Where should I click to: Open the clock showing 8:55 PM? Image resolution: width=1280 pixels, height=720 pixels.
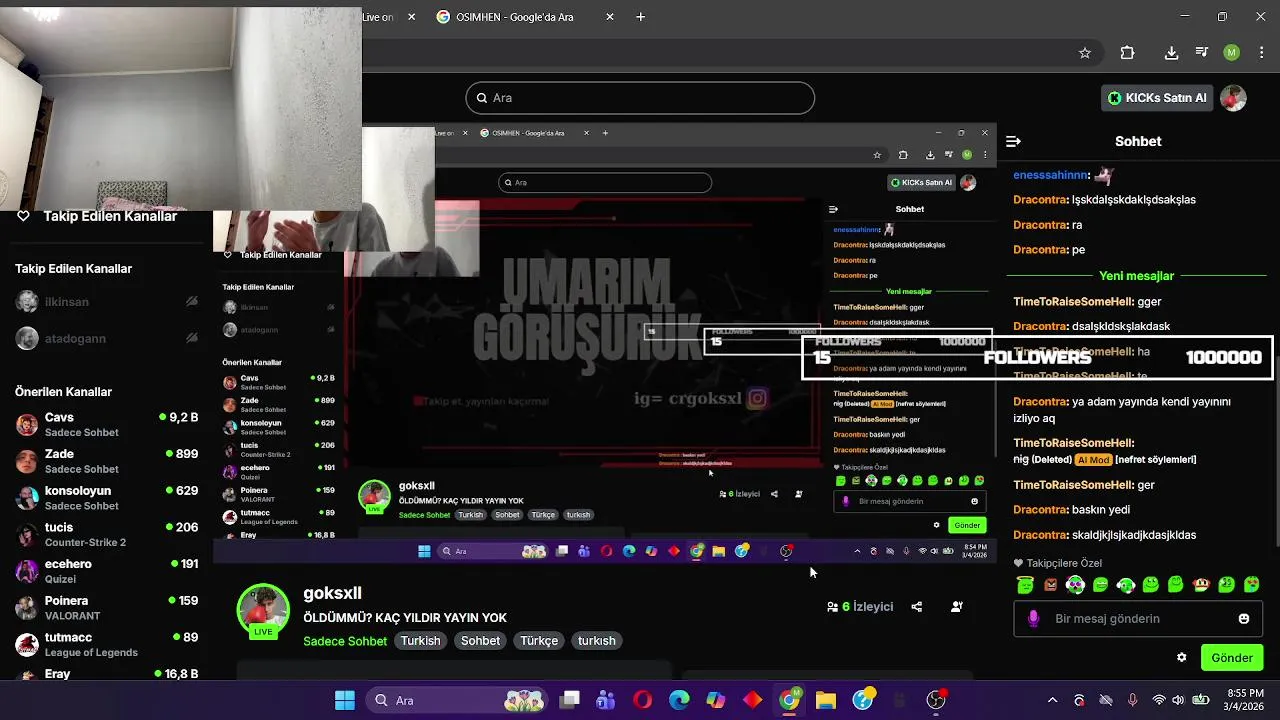1244,700
